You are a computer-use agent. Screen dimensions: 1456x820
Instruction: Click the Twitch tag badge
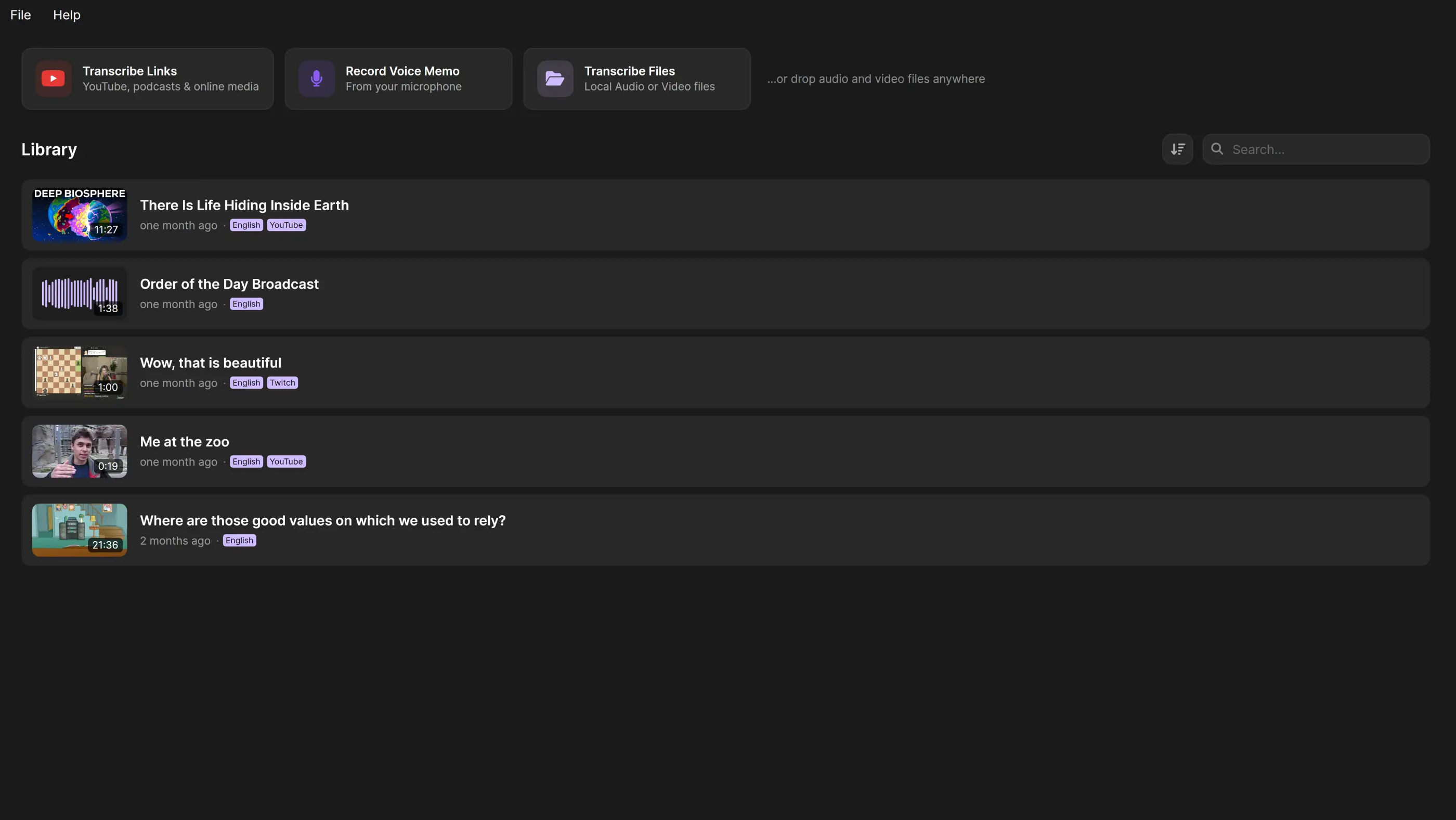tap(282, 383)
